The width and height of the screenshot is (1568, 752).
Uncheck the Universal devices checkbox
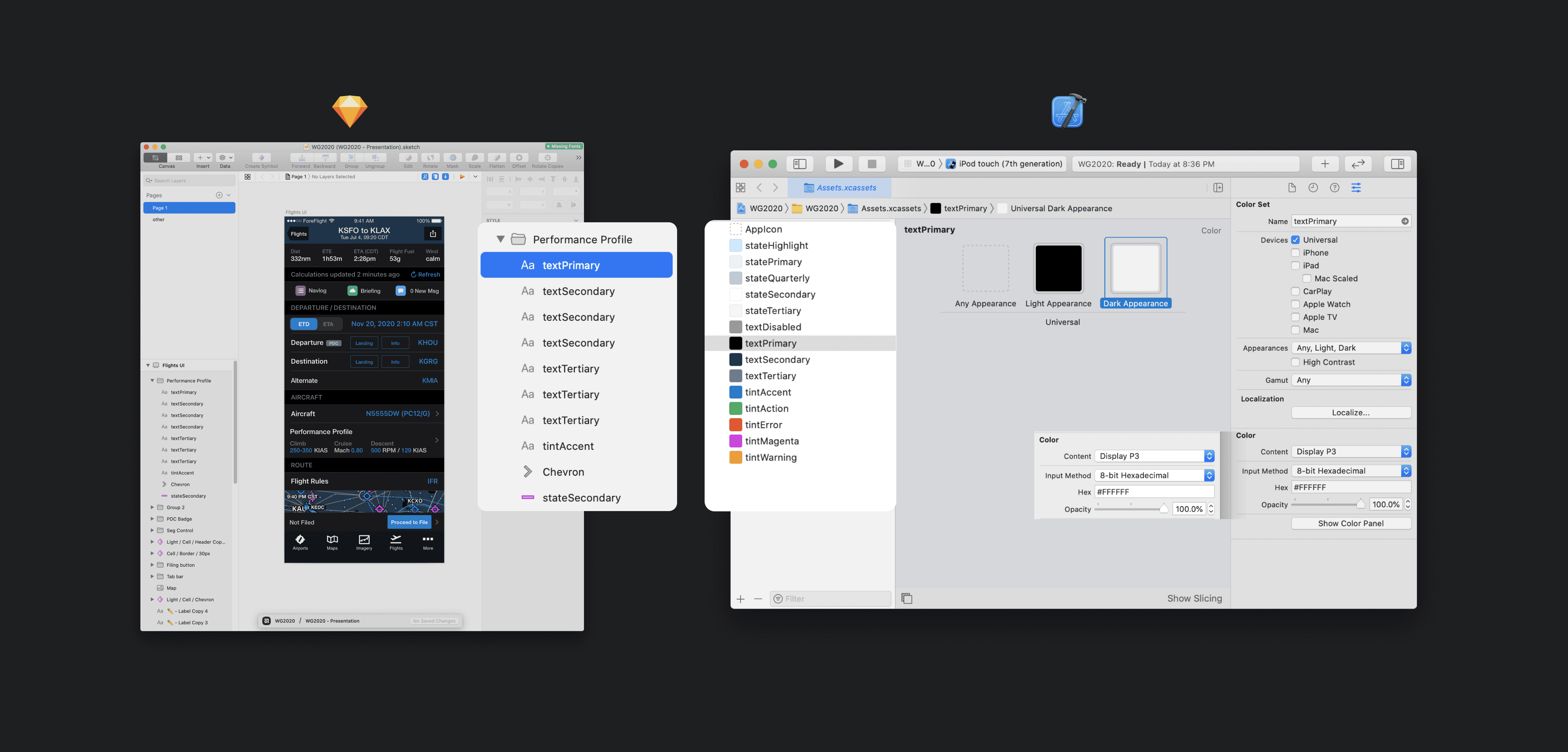(1295, 240)
